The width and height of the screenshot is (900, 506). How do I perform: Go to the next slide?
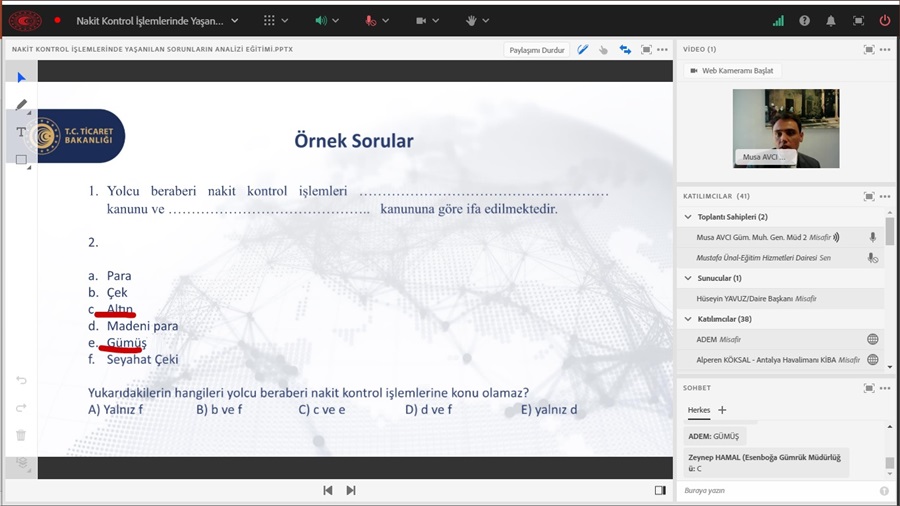click(x=351, y=490)
